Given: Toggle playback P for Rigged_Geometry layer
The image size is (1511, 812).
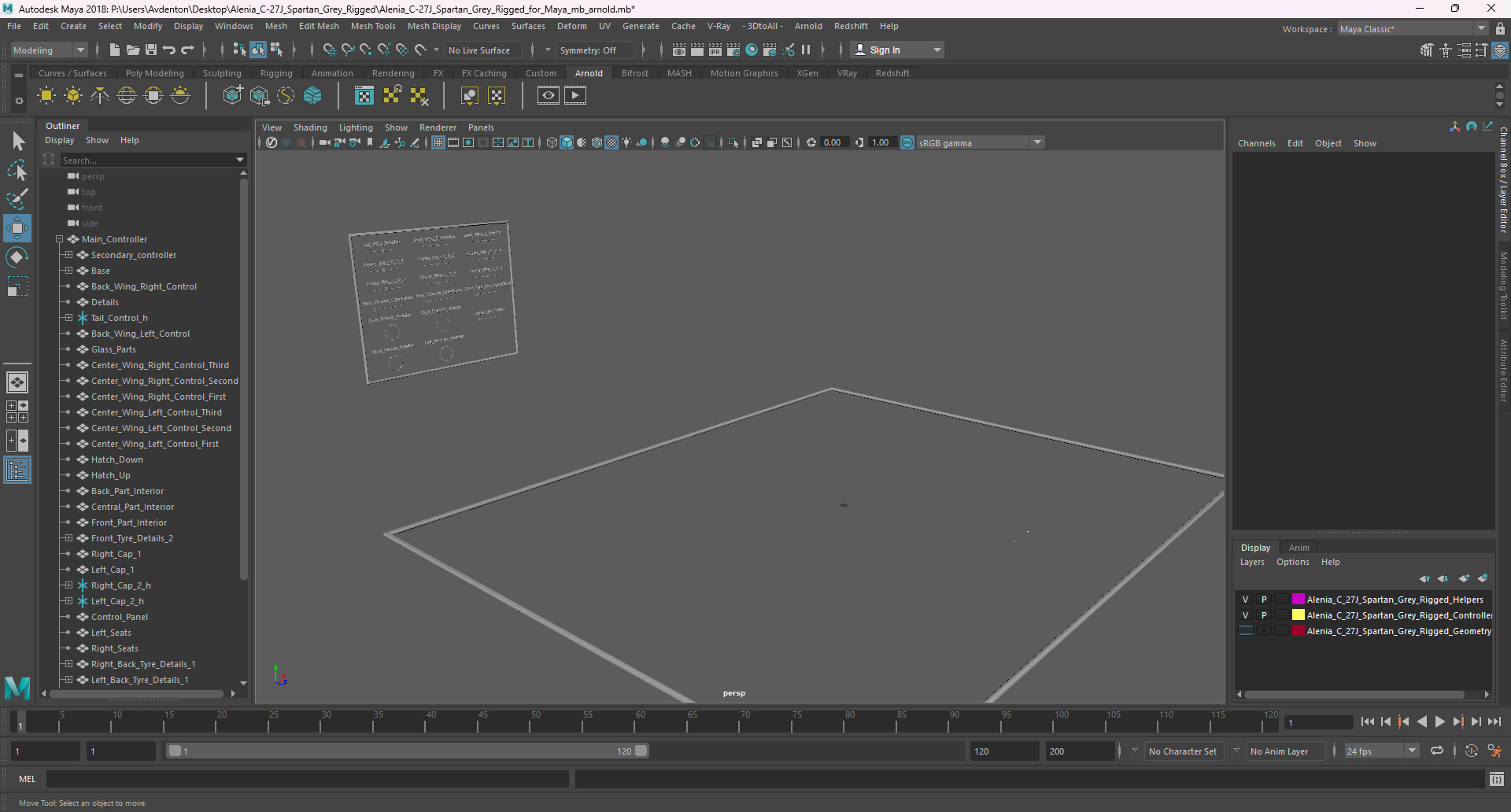Looking at the screenshot, I should (1264, 631).
